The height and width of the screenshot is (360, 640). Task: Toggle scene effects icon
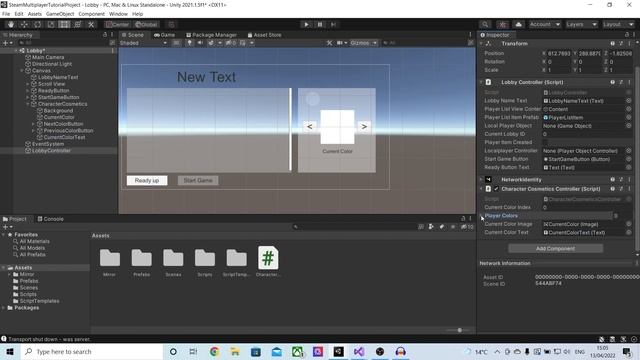[x=211, y=43]
